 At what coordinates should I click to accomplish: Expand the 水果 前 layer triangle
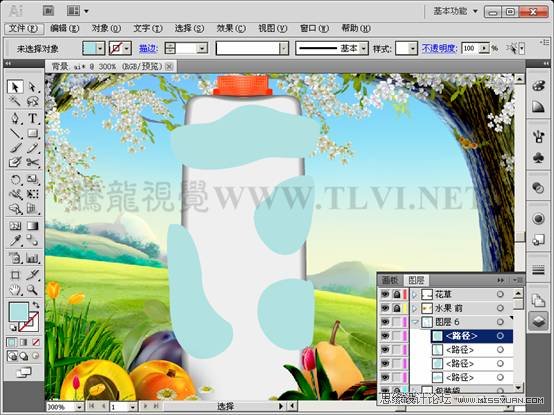(x=415, y=308)
